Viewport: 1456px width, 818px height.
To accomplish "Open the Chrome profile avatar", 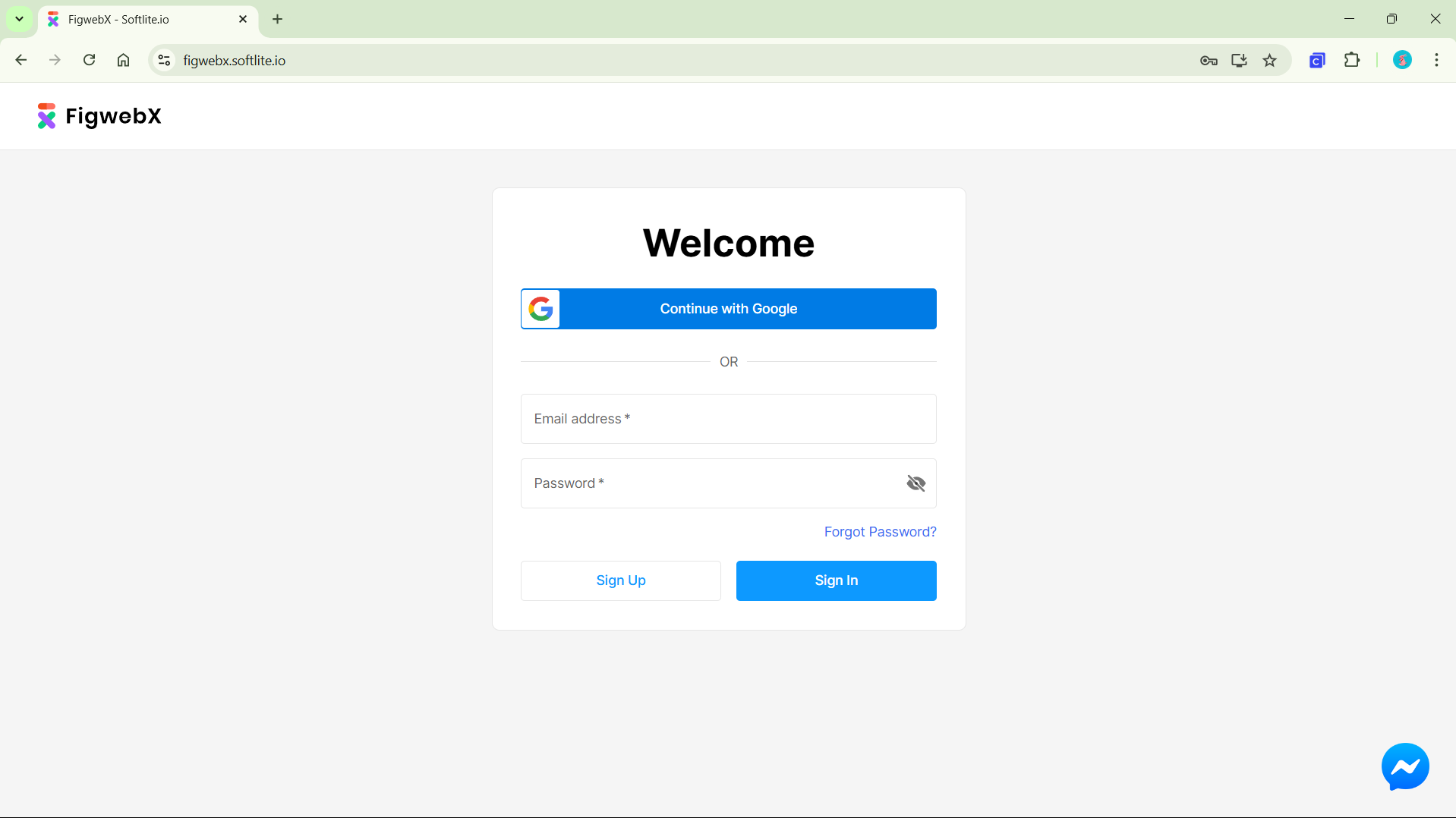I will click(1402, 60).
